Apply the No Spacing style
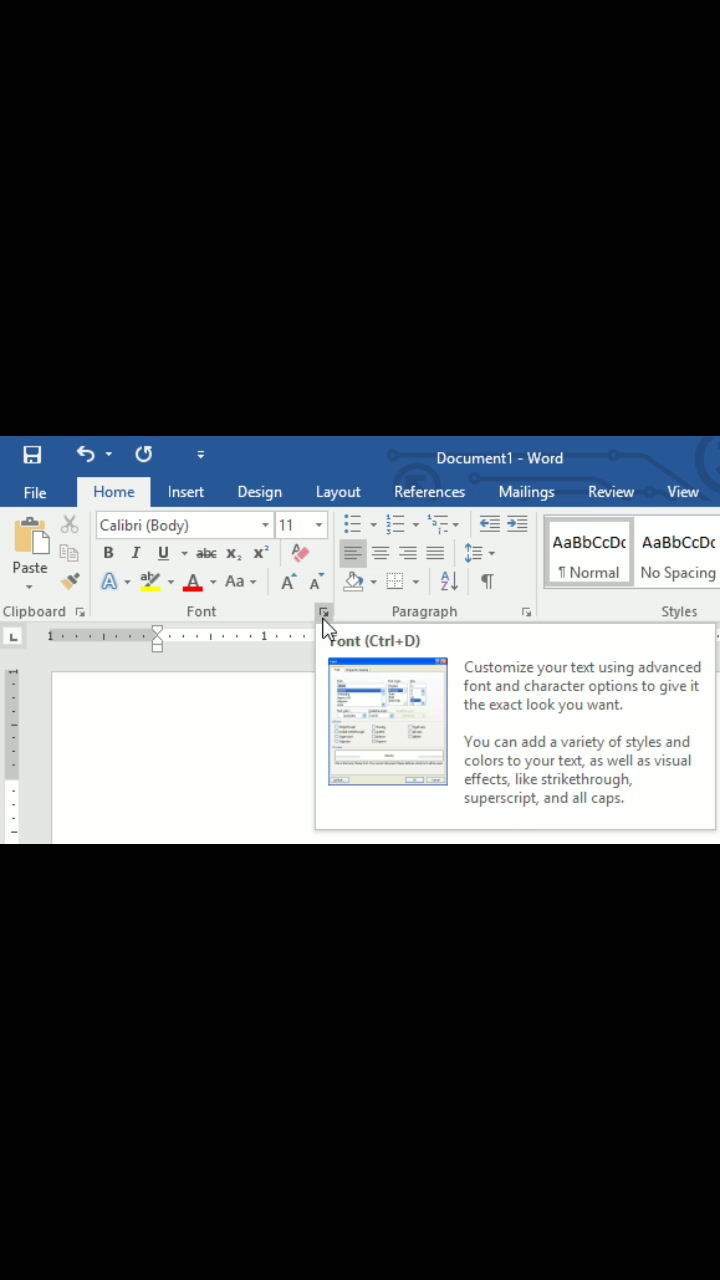 click(x=678, y=553)
